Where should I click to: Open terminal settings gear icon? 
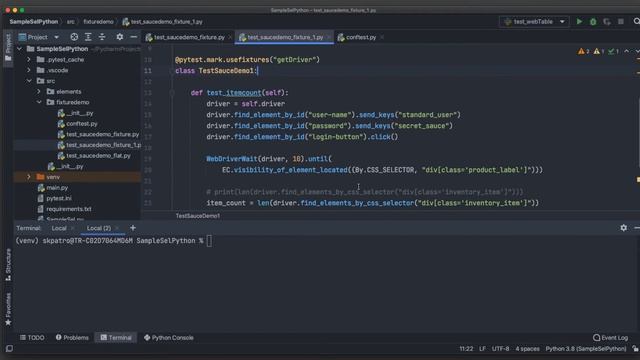point(624,228)
